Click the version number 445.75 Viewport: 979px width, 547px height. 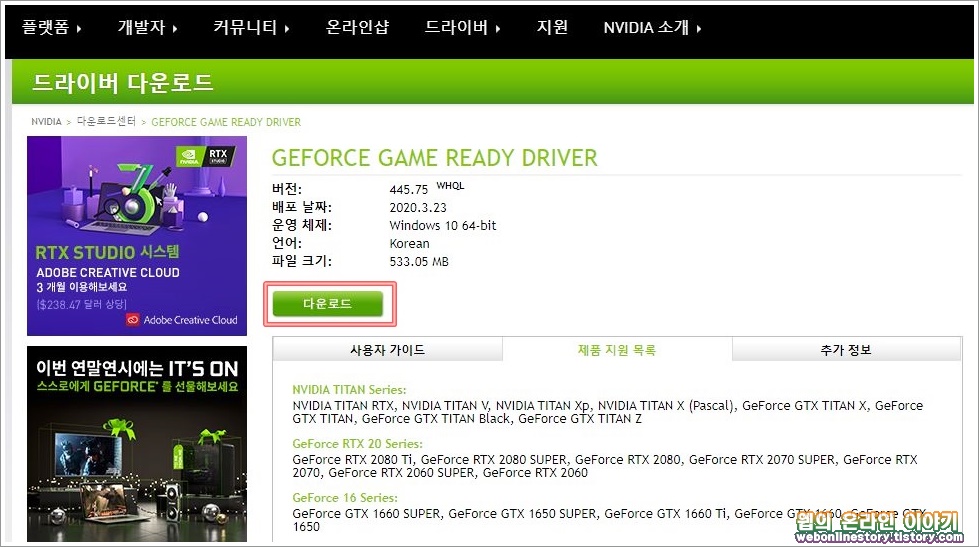point(408,189)
